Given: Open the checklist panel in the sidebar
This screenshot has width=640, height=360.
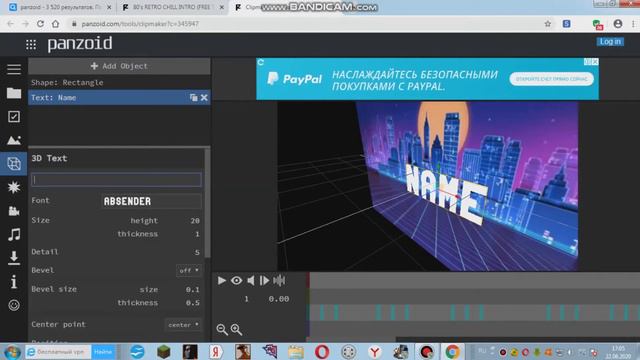Looking at the screenshot, I should [x=14, y=117].
